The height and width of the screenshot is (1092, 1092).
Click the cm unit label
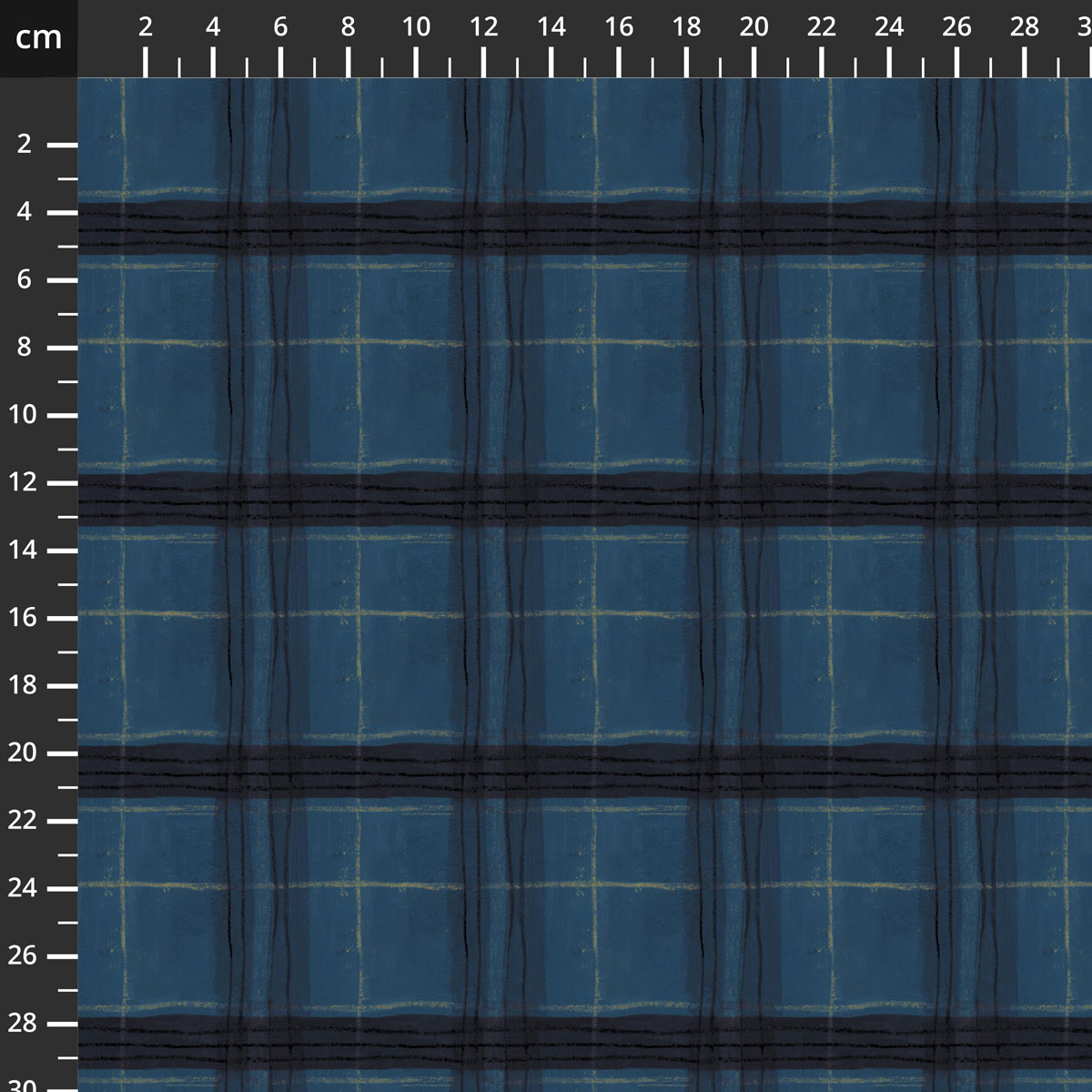(x=38, y=38)
